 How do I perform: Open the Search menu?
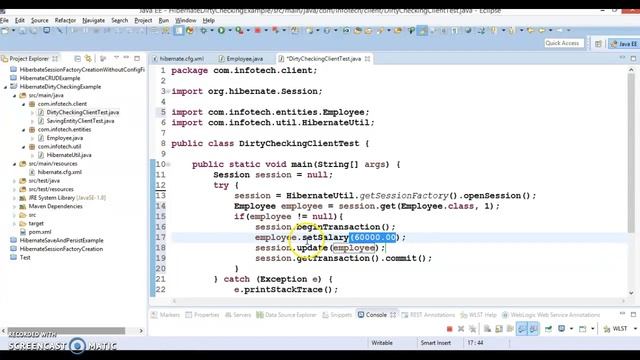point(120,20)
